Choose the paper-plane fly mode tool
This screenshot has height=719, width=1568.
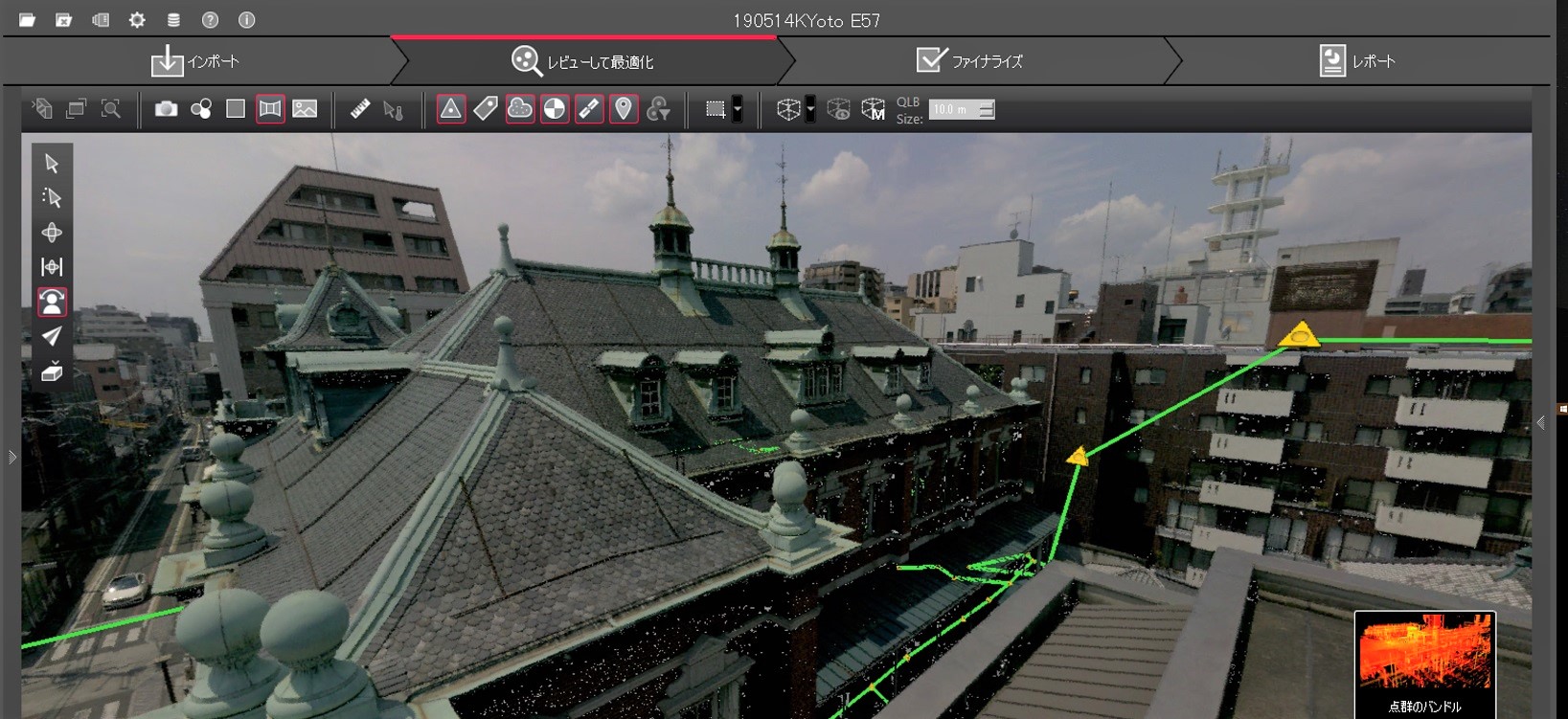[x=52, y=336]
